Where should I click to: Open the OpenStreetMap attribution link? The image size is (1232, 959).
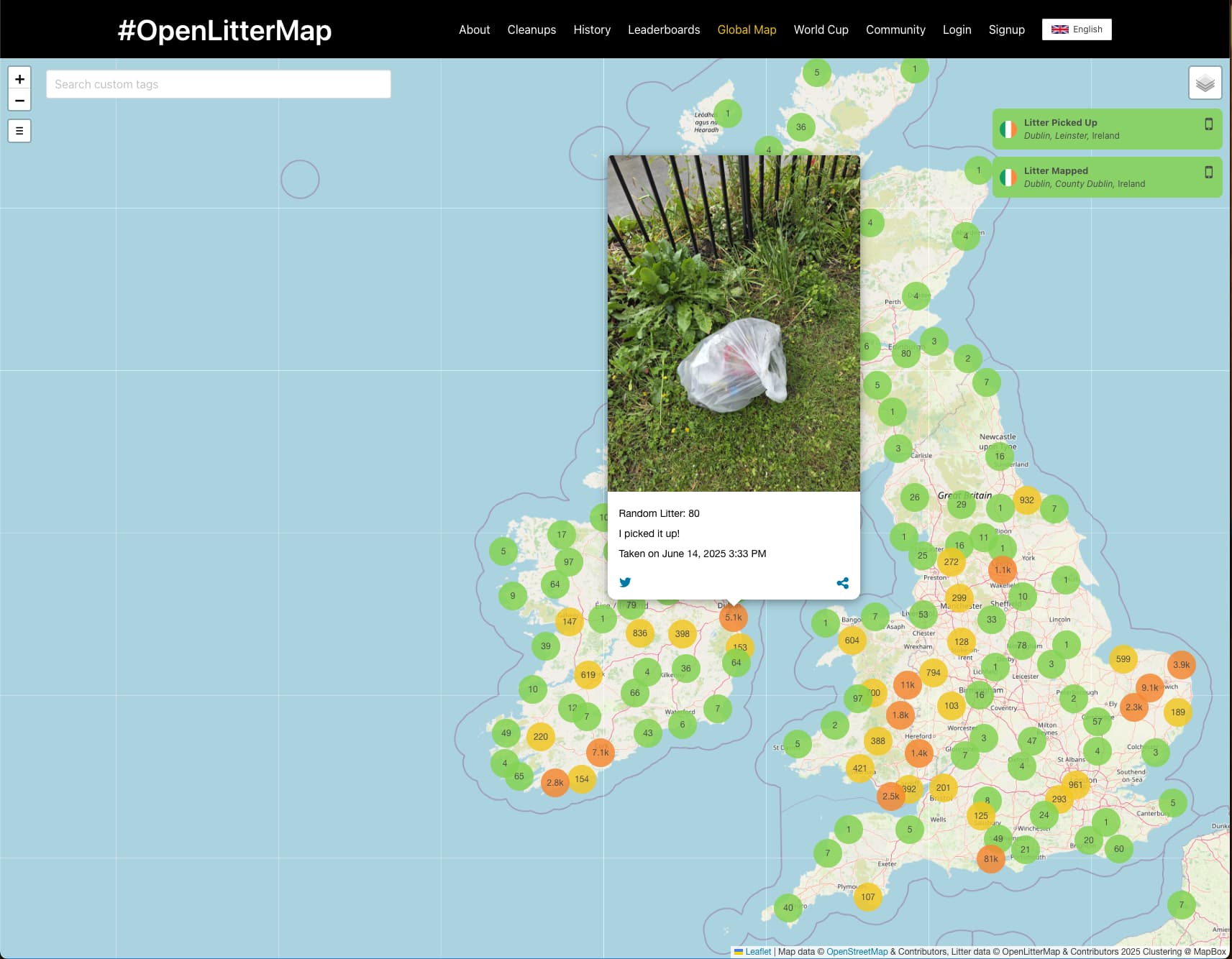(x=857, y=952)
